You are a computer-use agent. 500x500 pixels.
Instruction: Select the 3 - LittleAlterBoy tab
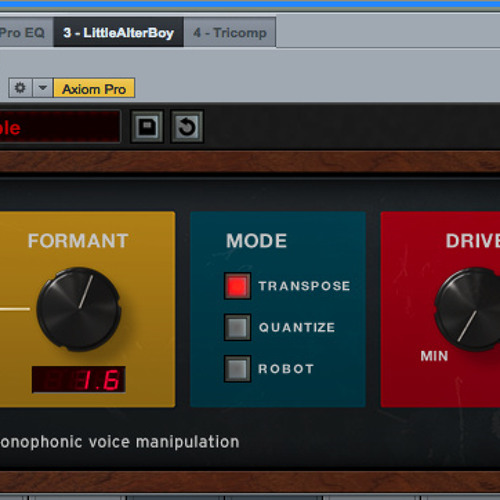coord(119,32)
